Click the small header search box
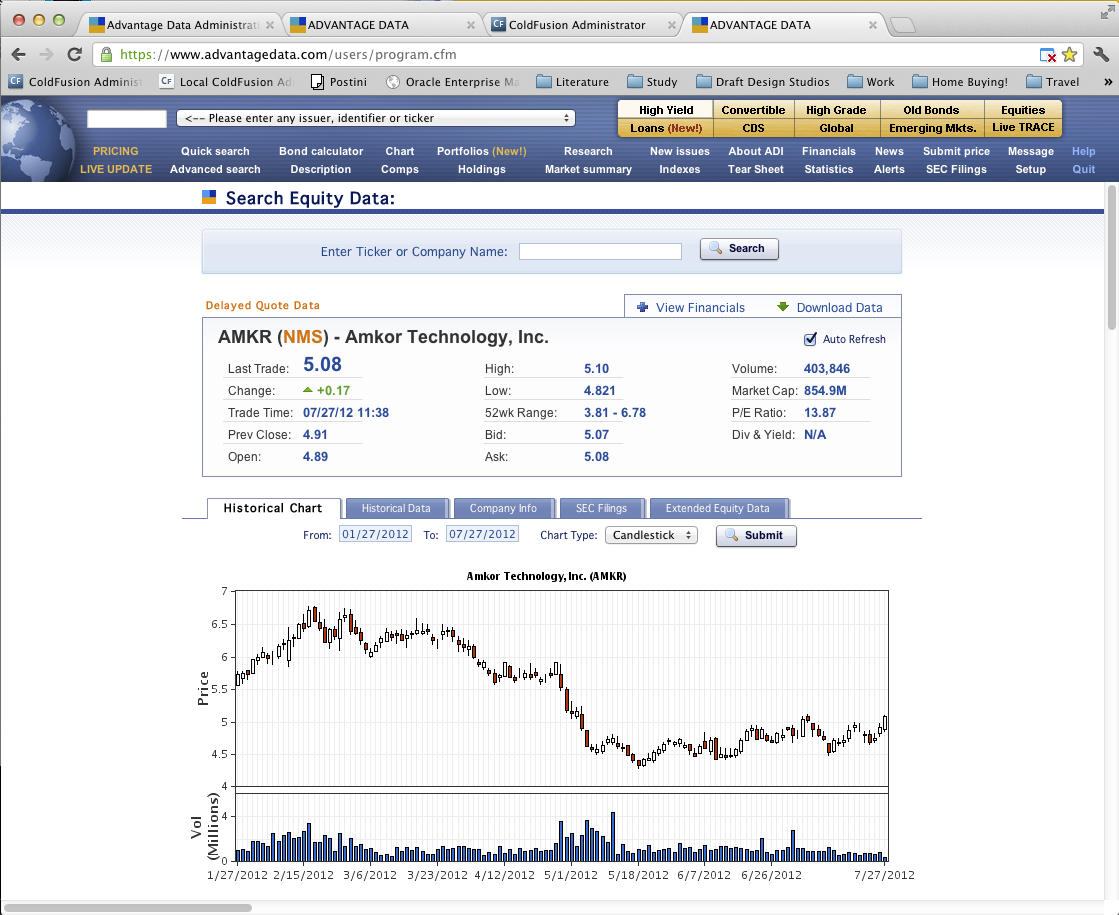 127,118
